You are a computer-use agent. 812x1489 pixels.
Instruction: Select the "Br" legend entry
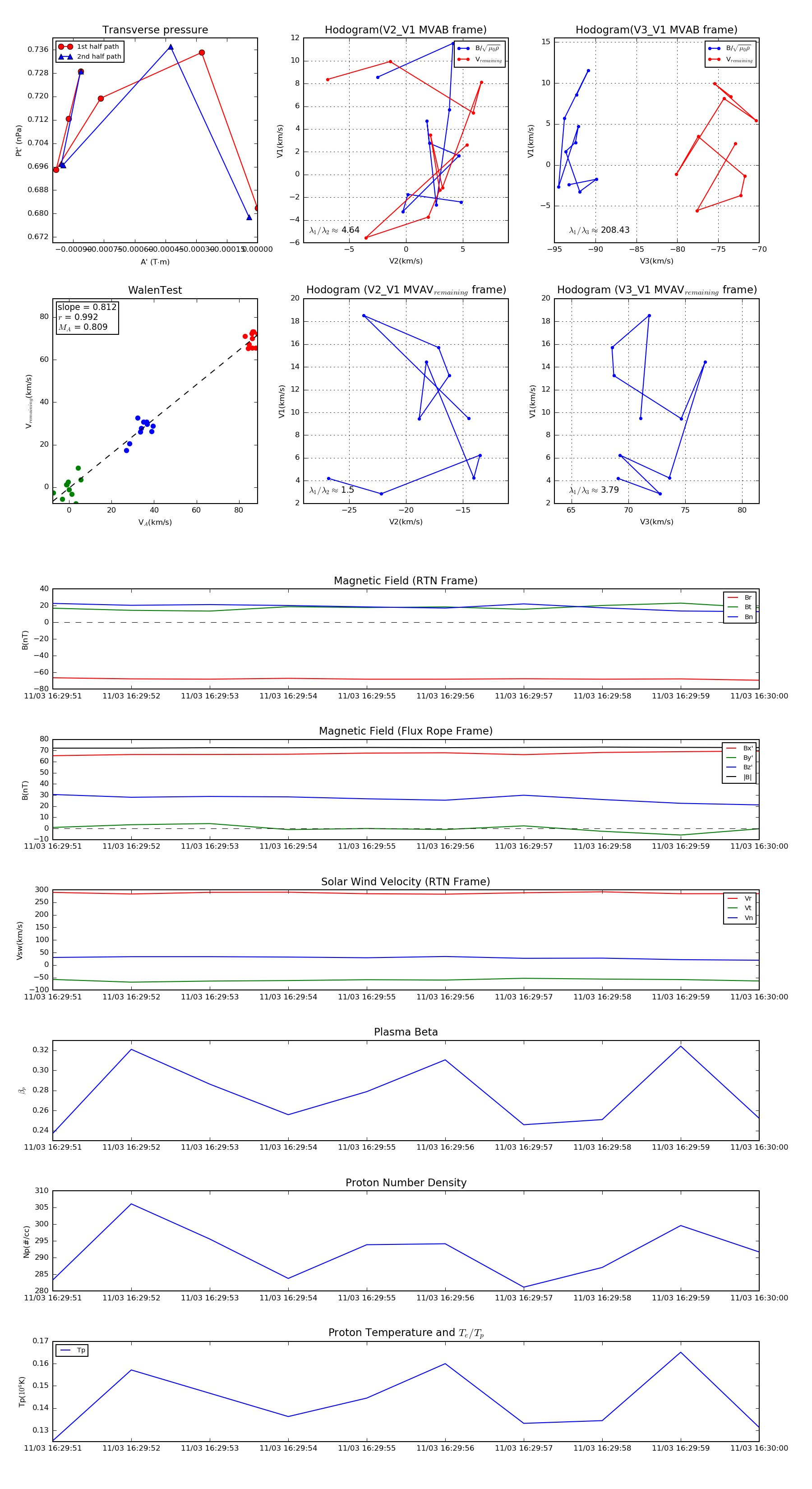coord(740,598)
